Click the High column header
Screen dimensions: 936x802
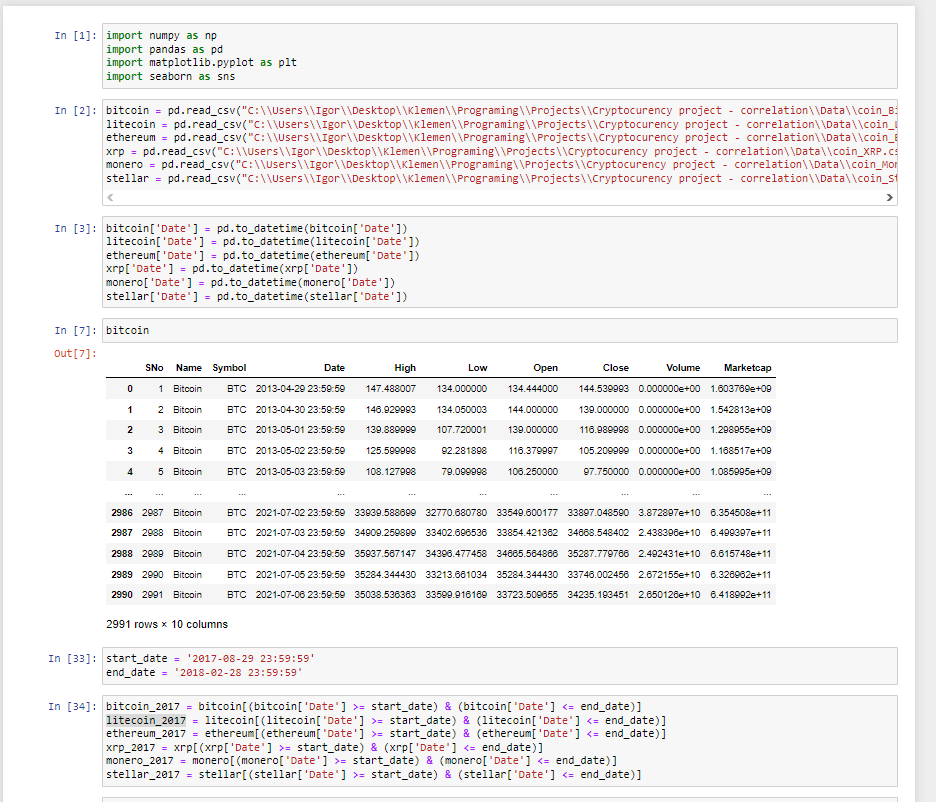405,368
